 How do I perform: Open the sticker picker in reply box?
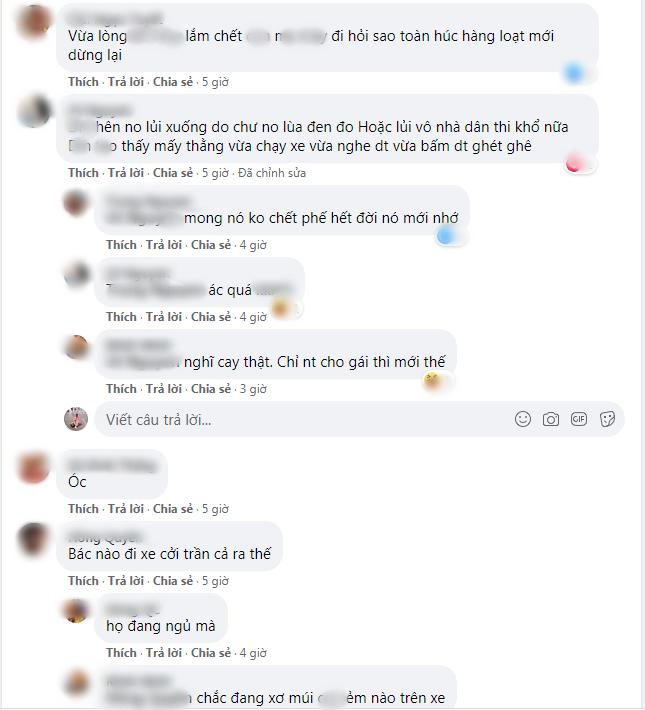pyautogui.click(x=607, y=419)
